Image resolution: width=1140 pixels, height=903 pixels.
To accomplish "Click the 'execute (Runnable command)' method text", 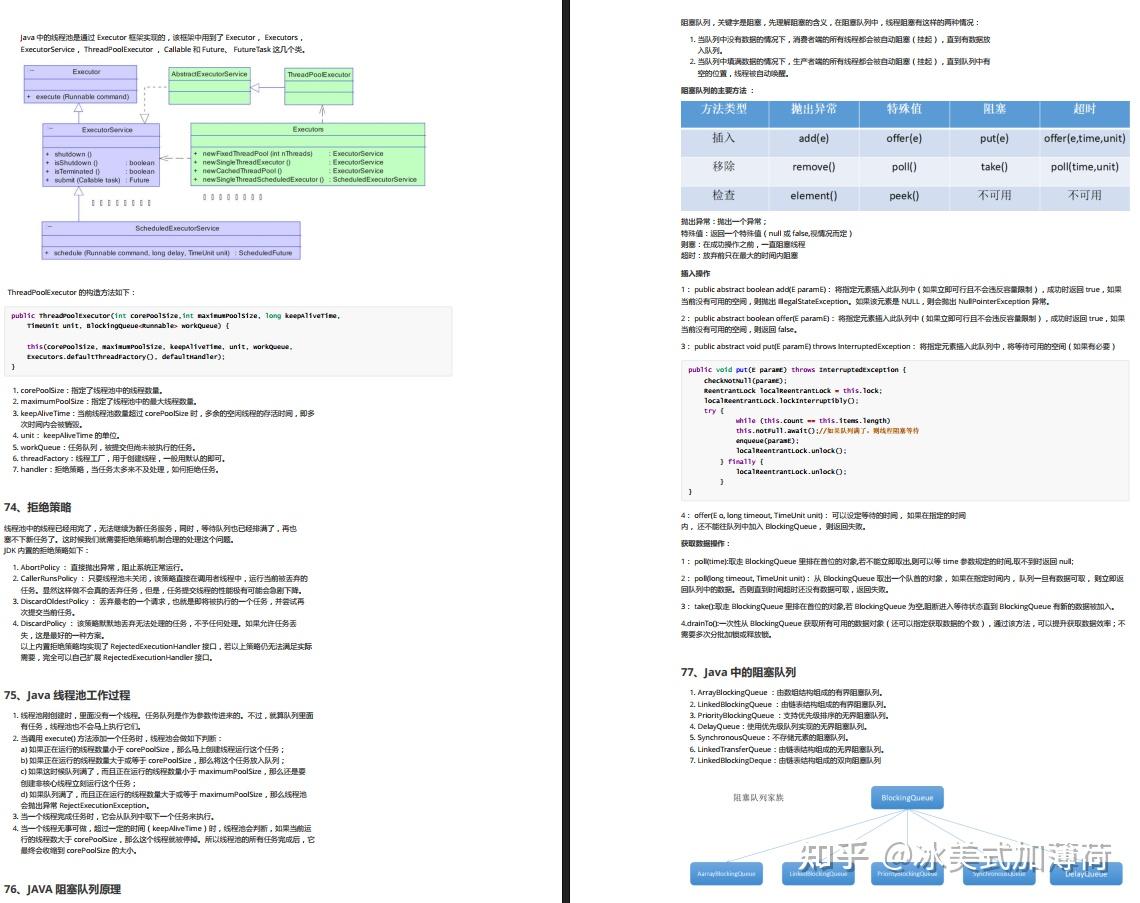I will [82, 96].
